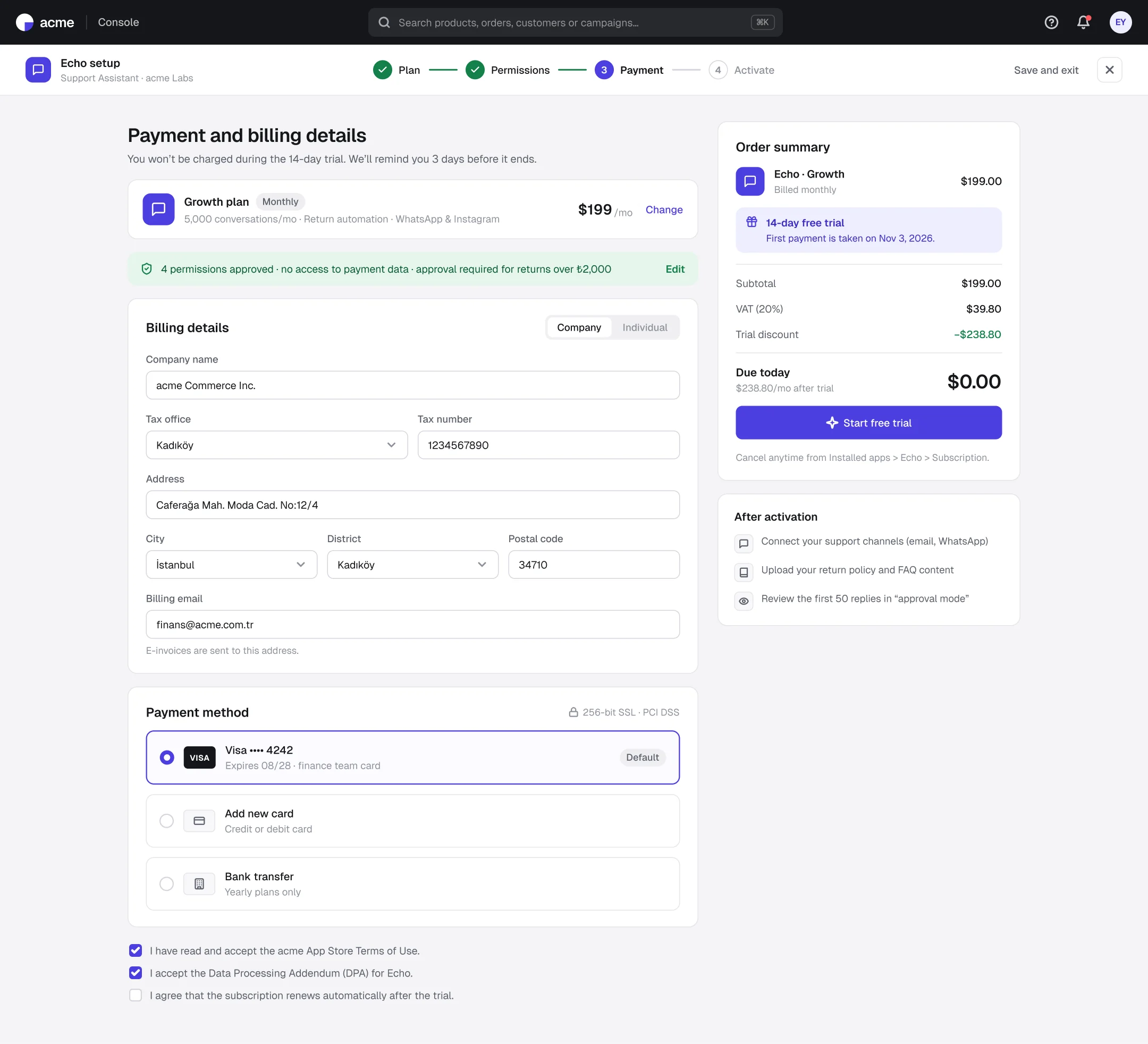
Task: Open the District dropdown showing Kadıköy
Action: [412, 565]
